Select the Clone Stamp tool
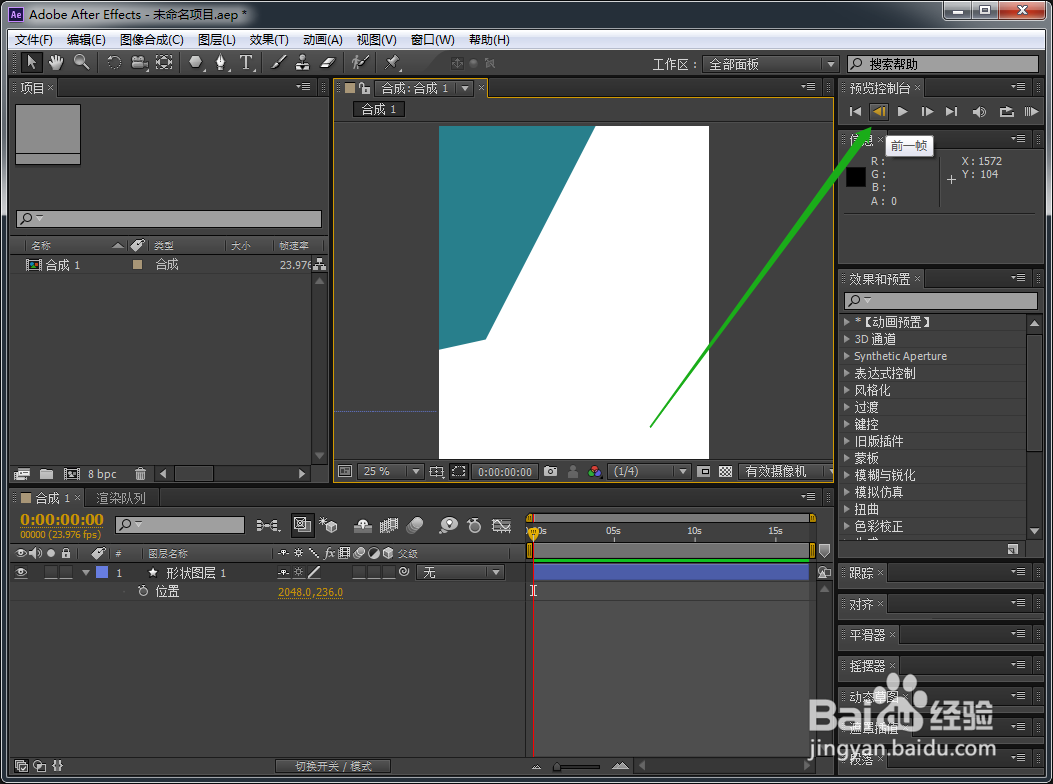Viewport: 1053px width, 784px height. (x=302, y=62)
